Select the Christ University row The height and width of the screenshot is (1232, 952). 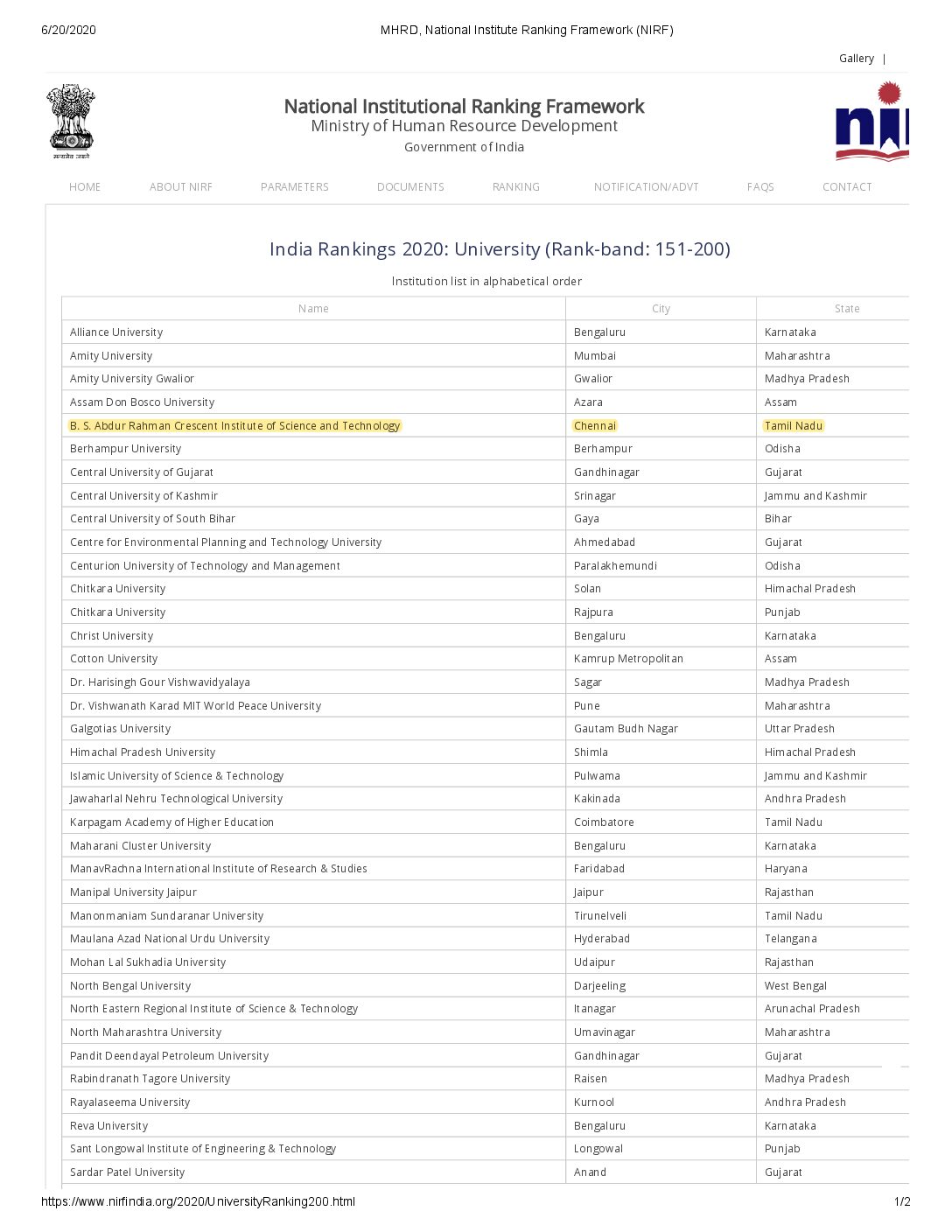click(112, 636)
